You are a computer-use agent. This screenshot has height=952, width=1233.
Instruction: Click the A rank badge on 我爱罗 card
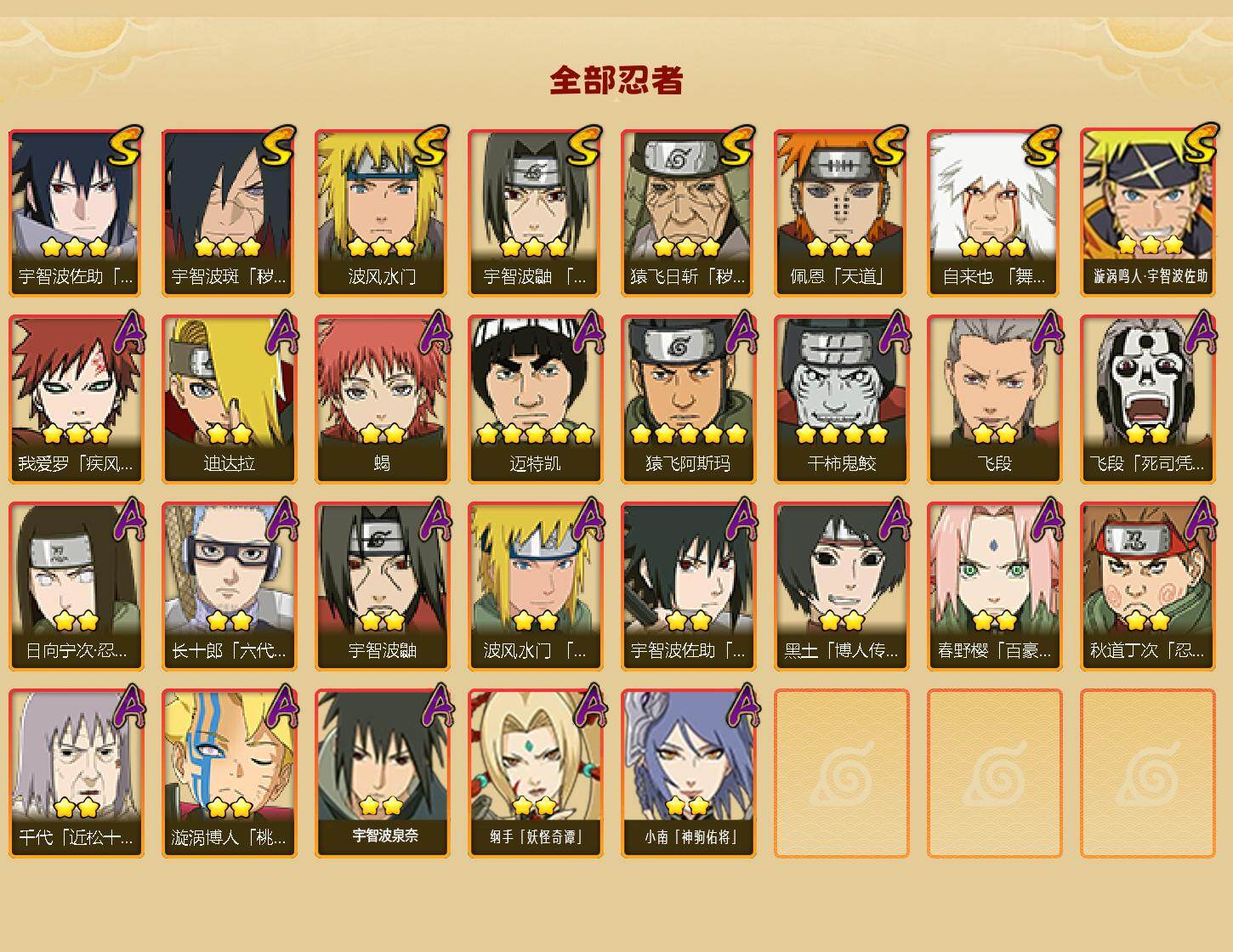tap(127, 333)
